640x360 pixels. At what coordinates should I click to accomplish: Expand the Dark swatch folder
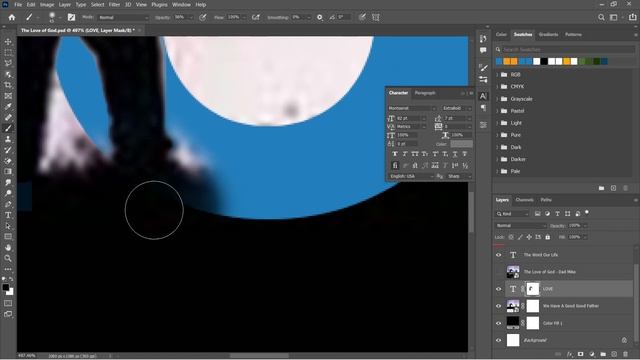point(498,147)
